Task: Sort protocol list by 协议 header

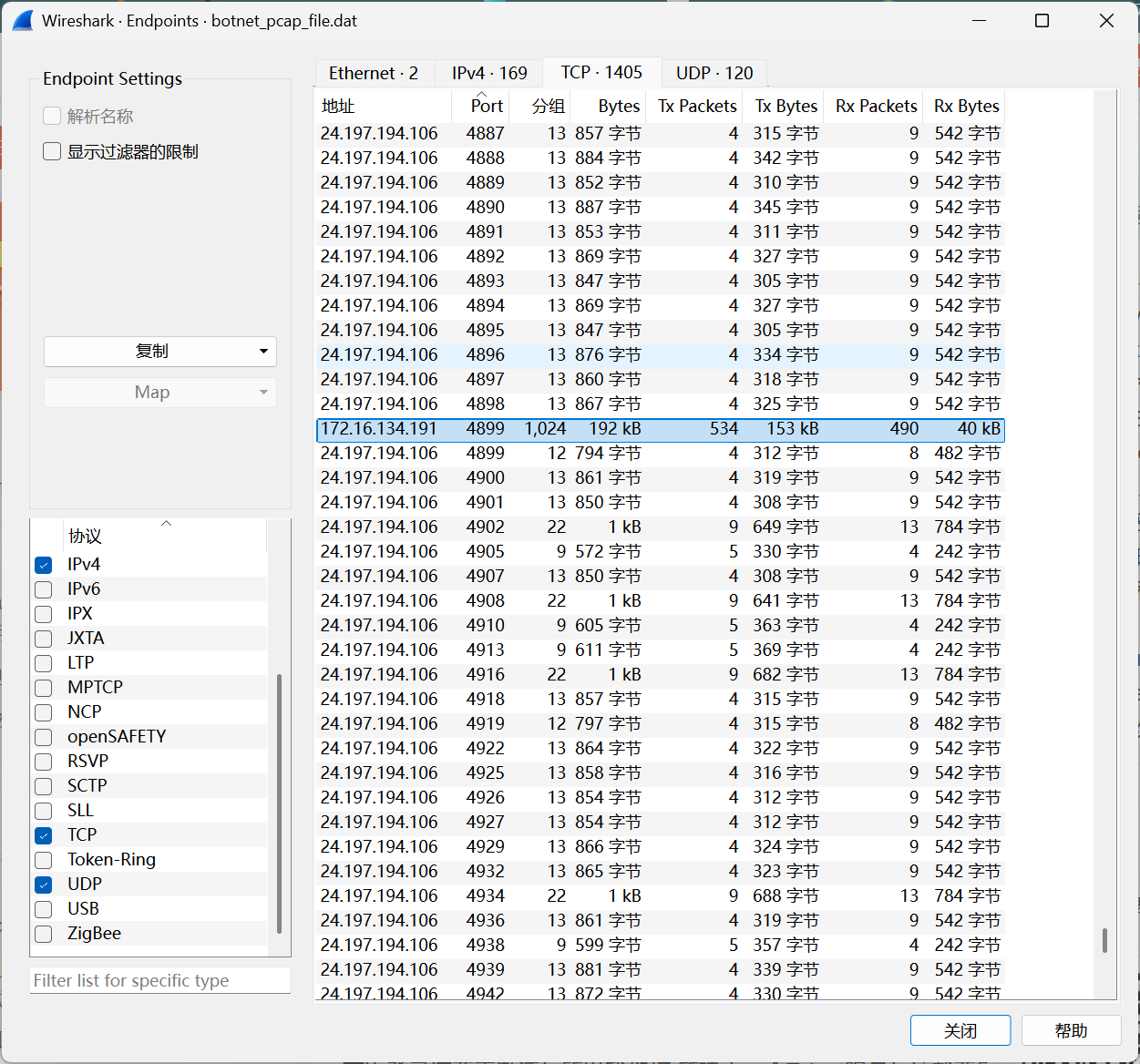Action: pyautogui.click(x=165, y=536)
